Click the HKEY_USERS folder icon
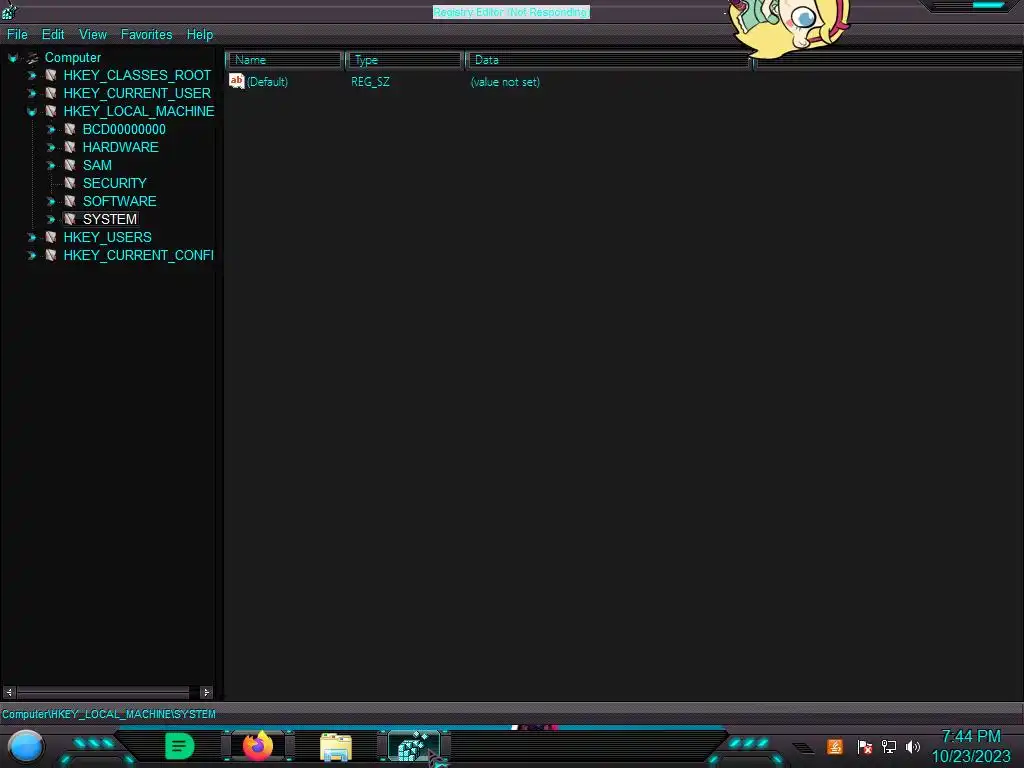This screenshot has height=768, width=1024. [x=51, y=237]
